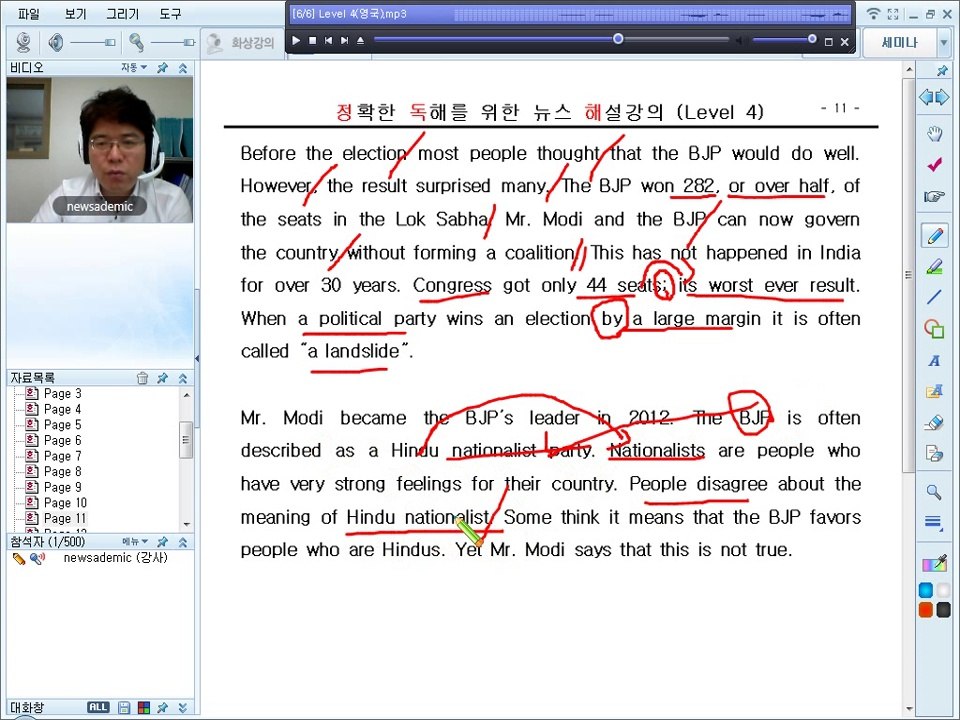Select the text A tool

pyautogui.click(x=934, y=361)
